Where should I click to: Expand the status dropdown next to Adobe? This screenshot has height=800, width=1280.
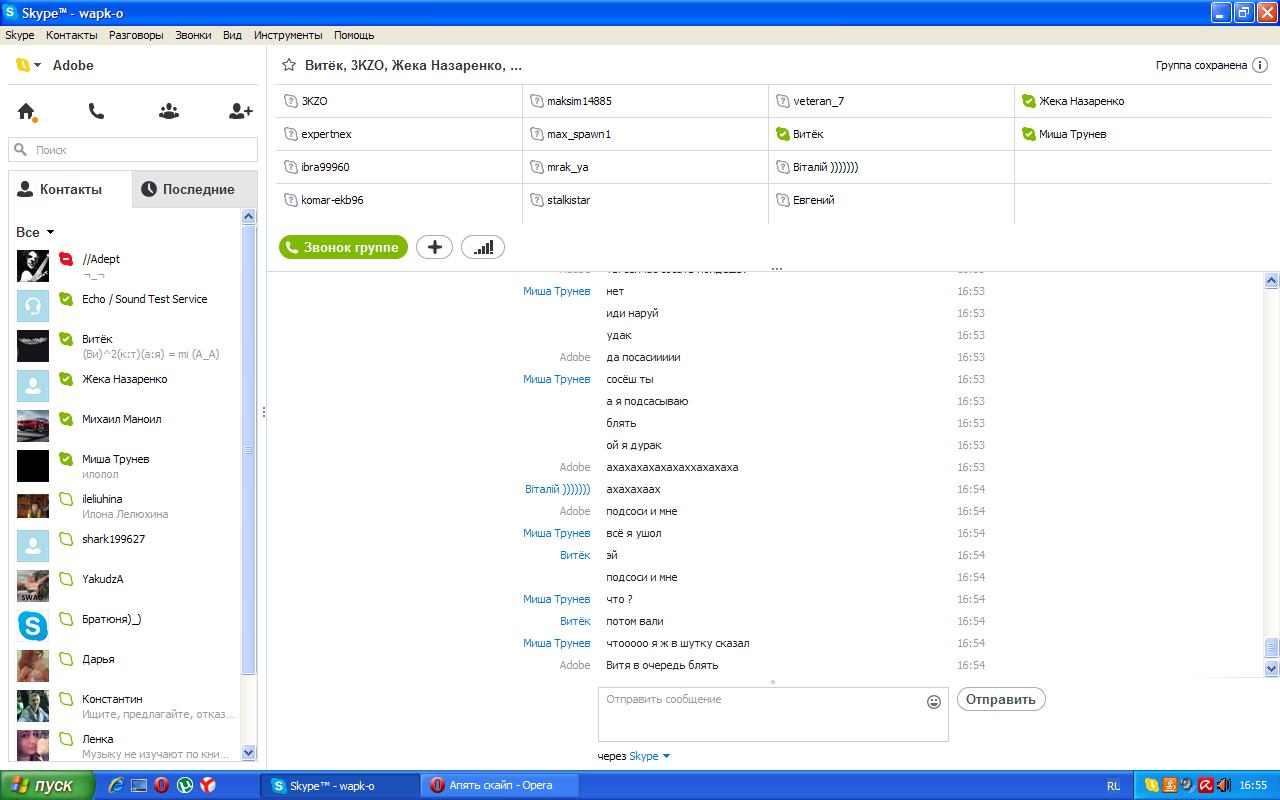coord(38,65)
